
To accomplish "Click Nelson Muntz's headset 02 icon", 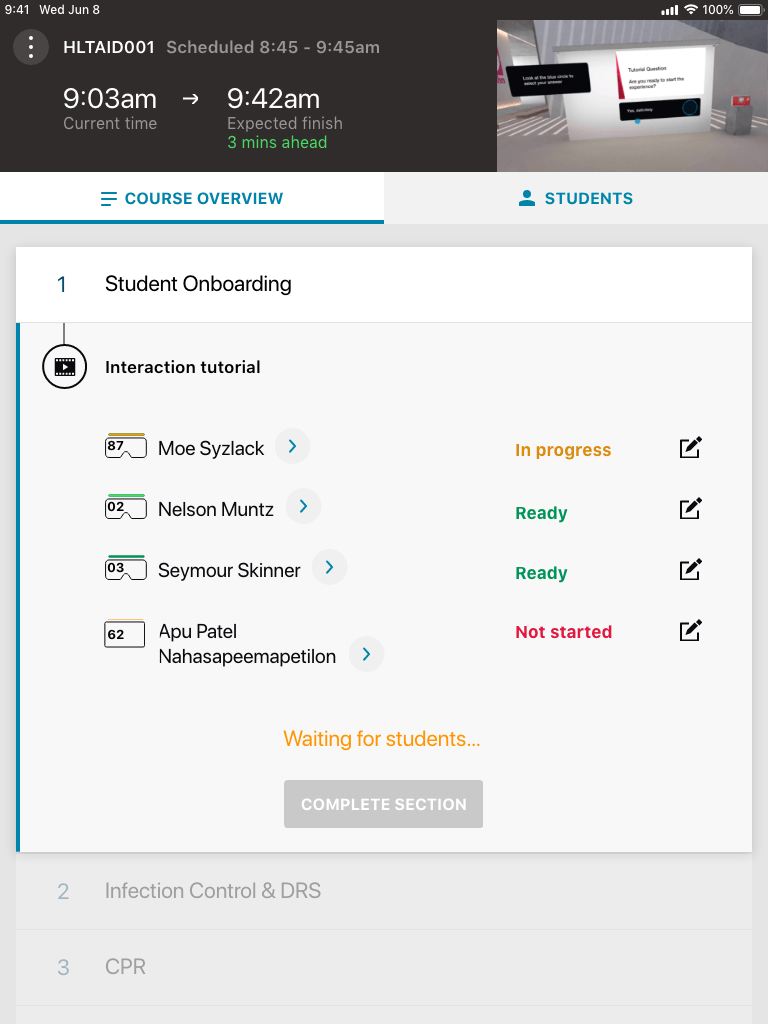I will pyautogui.click(x=126, y=508).
